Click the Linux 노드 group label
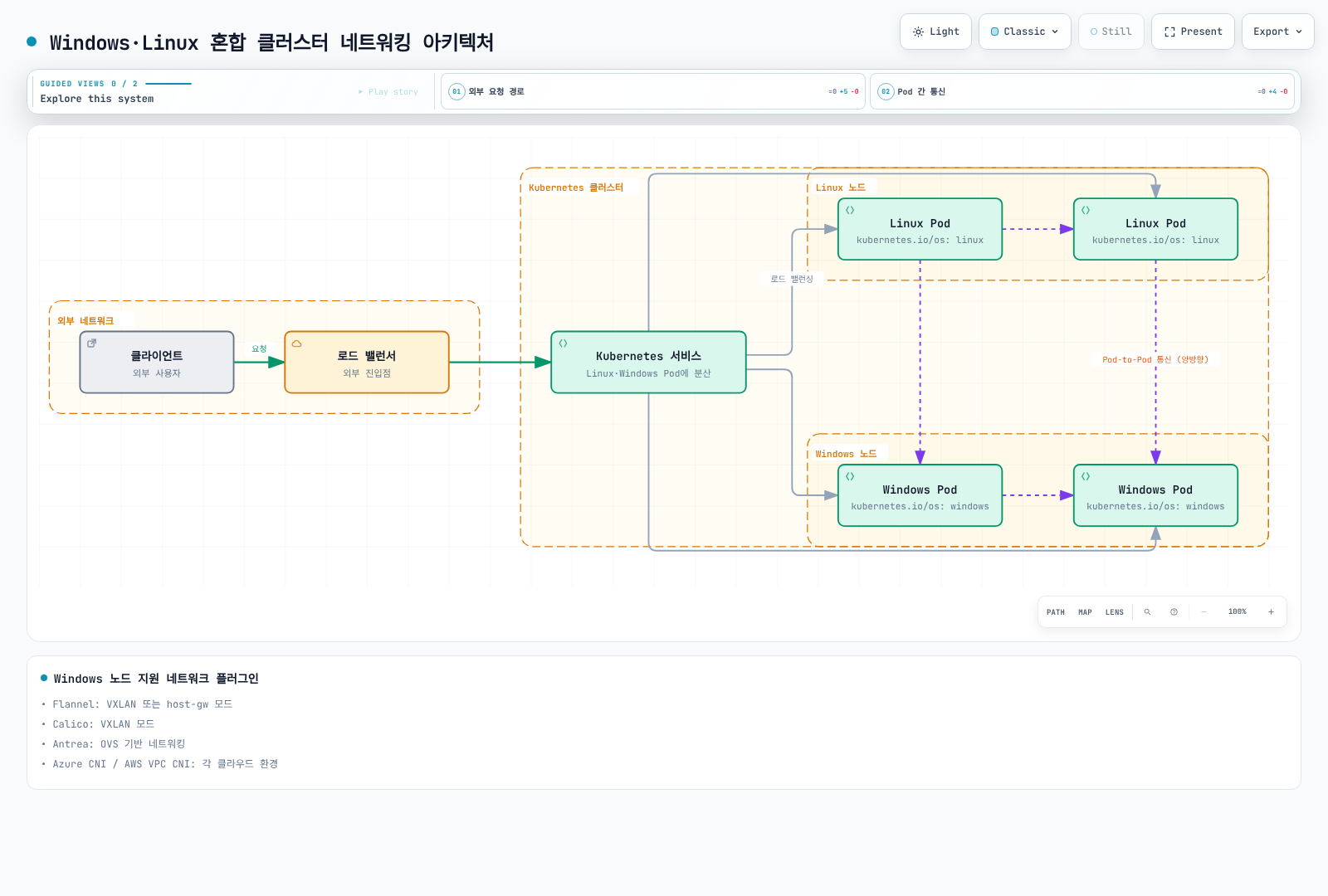This screenshot has width=1328, height=896. (x=840, y=188)
